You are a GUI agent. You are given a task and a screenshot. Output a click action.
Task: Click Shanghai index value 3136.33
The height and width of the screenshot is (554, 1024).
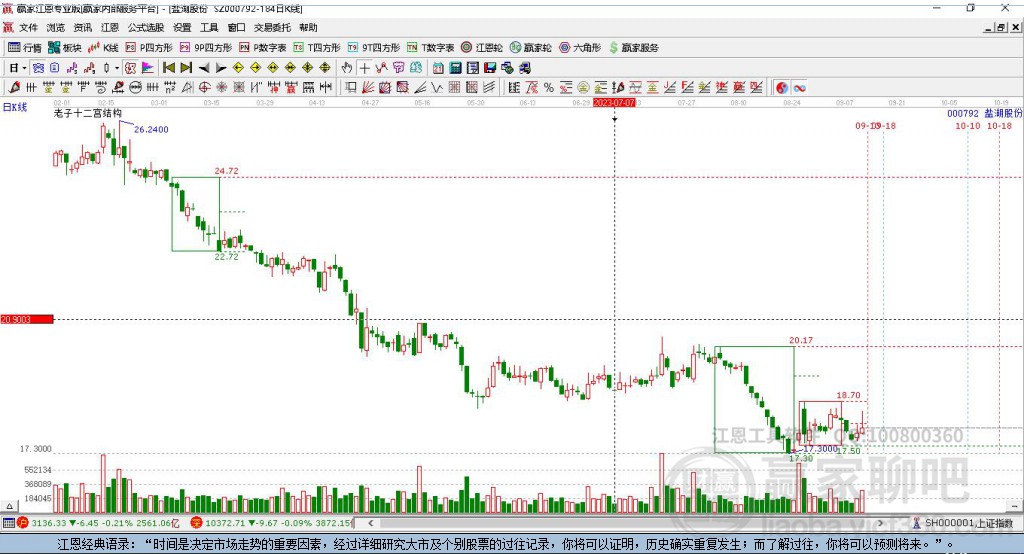click(x=49, y=523)
